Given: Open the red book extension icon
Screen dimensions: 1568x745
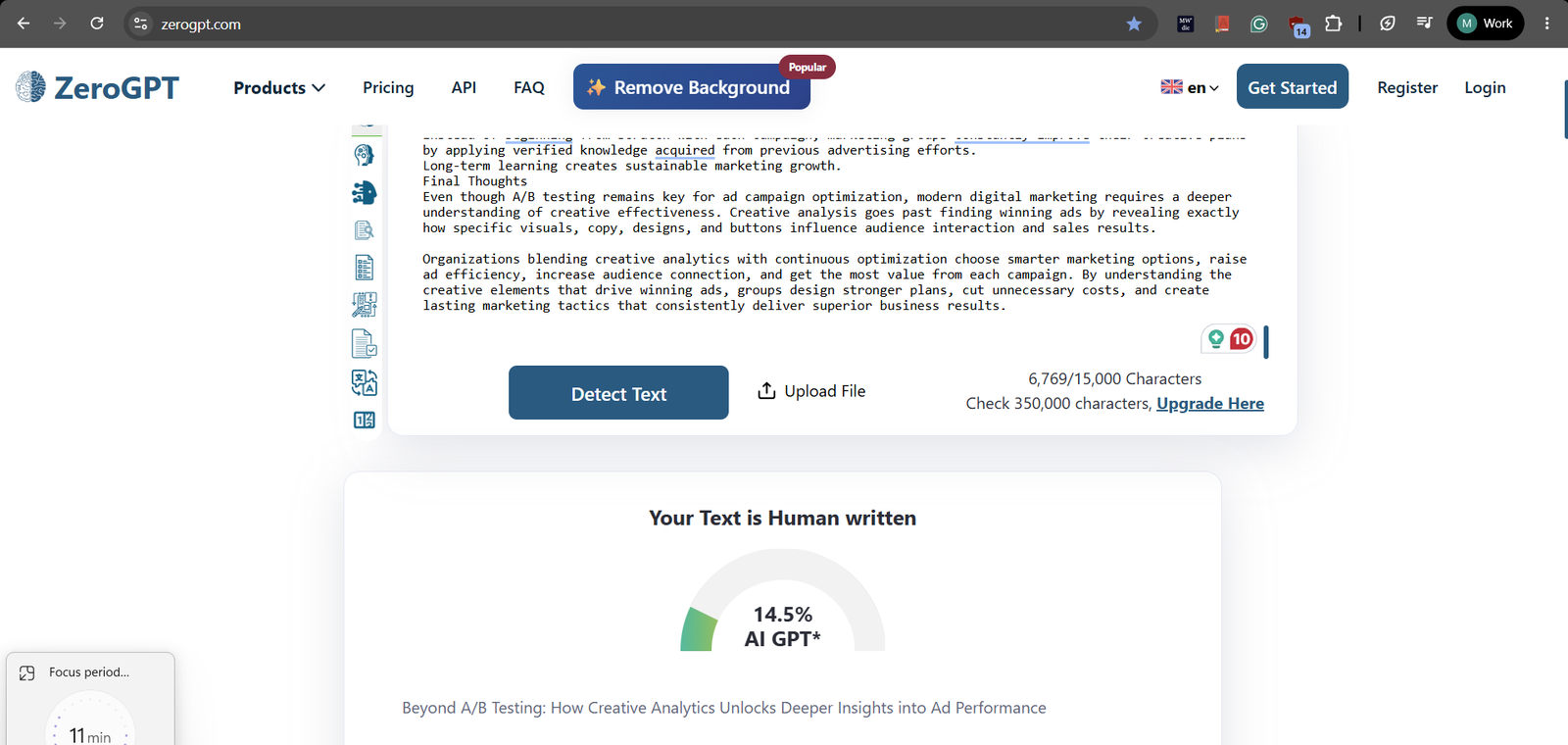Looking at the screenshot, I should click(x=1222, y=24).
